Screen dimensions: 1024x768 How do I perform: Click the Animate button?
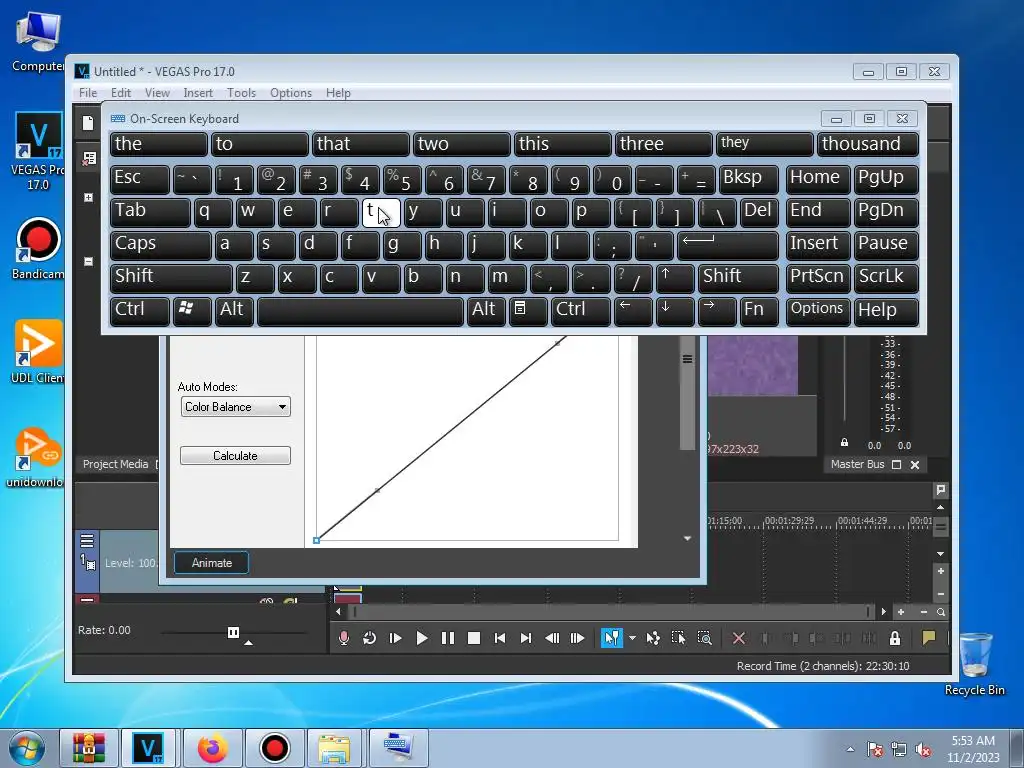pyautogui.click(x=212, y=563)
